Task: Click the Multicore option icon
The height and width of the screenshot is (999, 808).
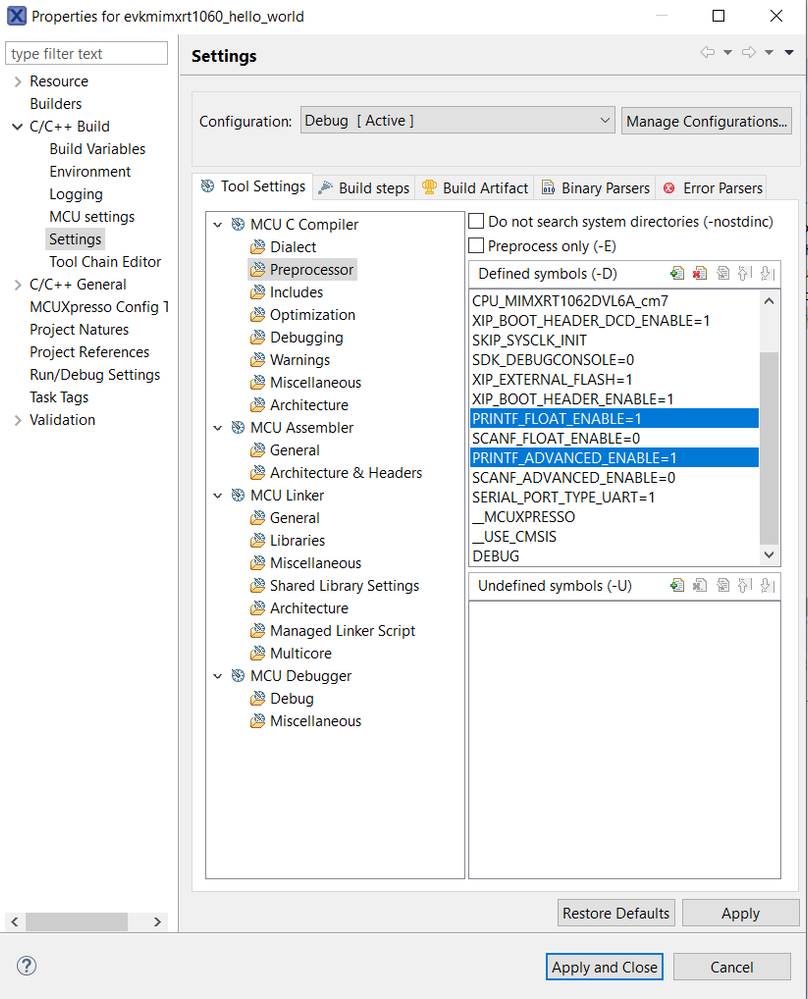Action: coord(257,653)
